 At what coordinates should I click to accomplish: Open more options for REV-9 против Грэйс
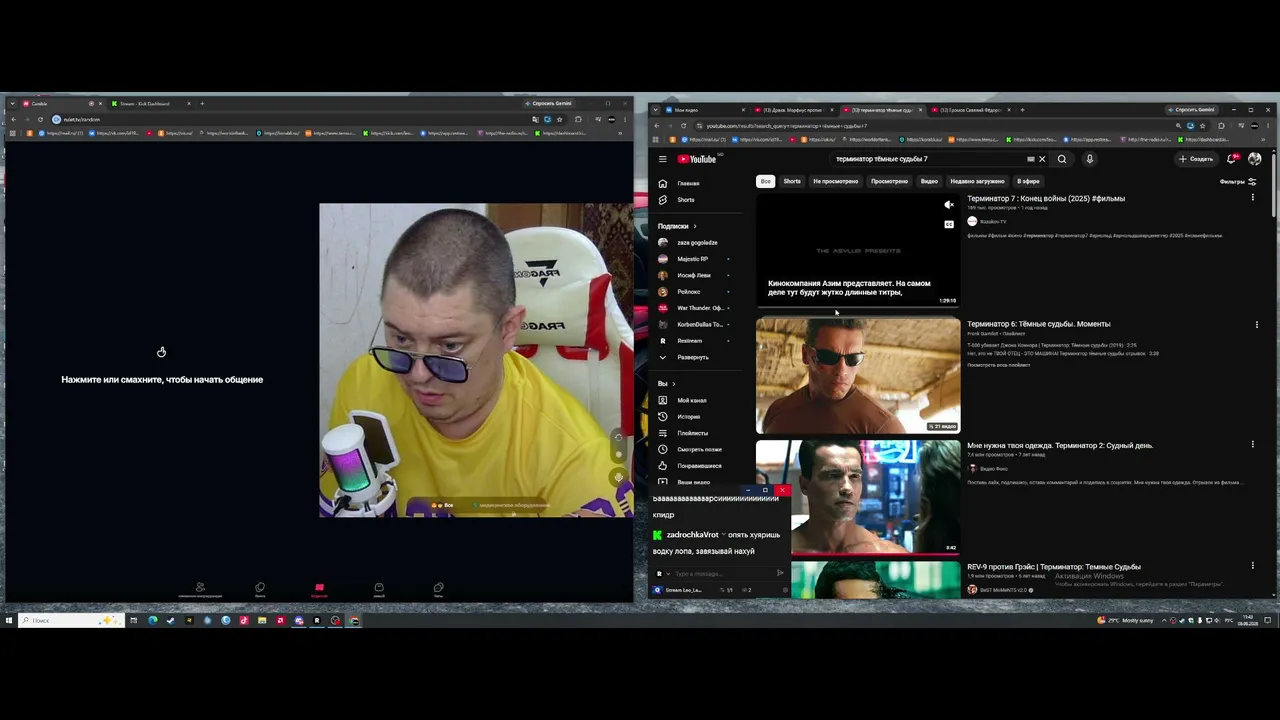tap(1252, 566)
